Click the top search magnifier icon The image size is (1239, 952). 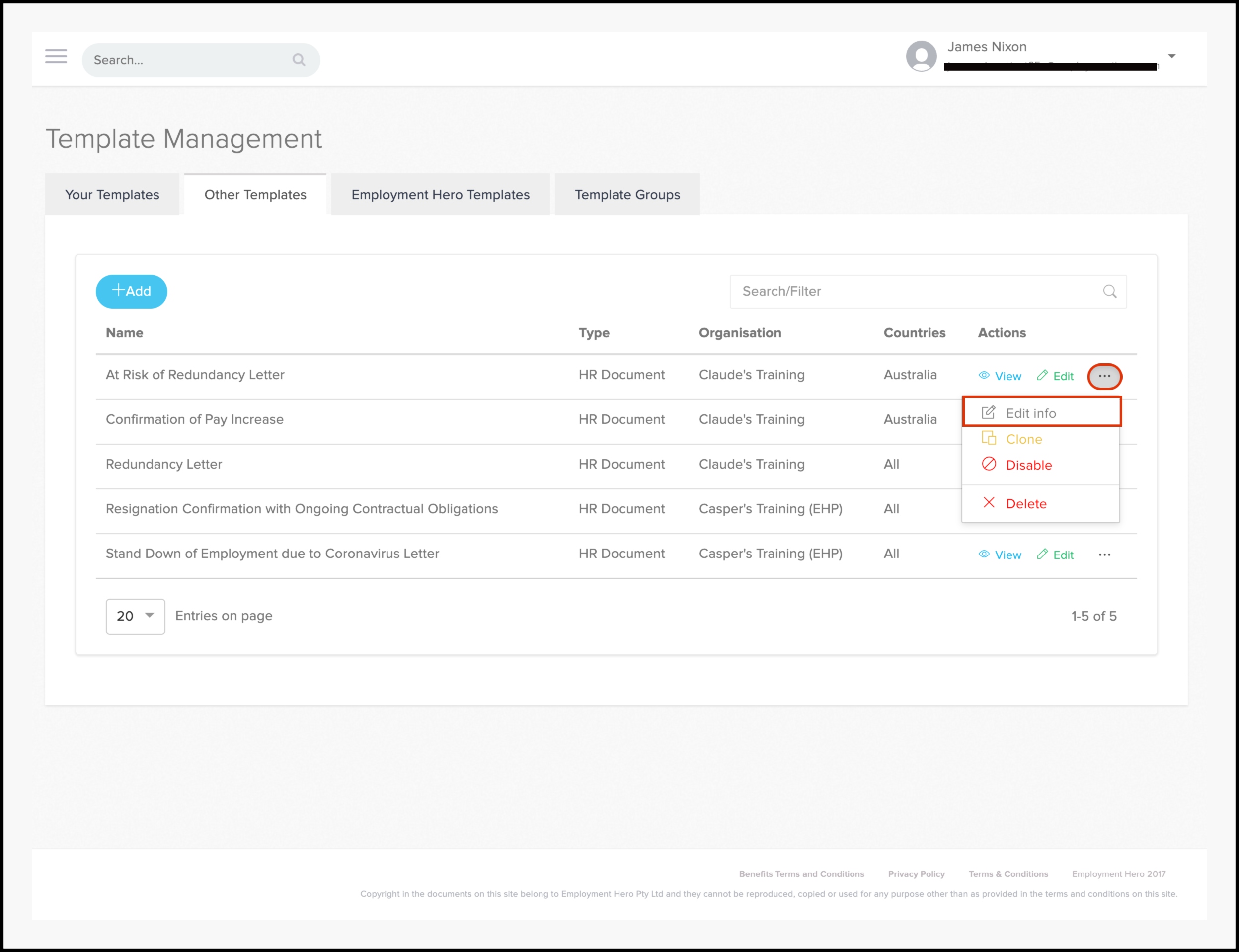click(x=299, y=60)
